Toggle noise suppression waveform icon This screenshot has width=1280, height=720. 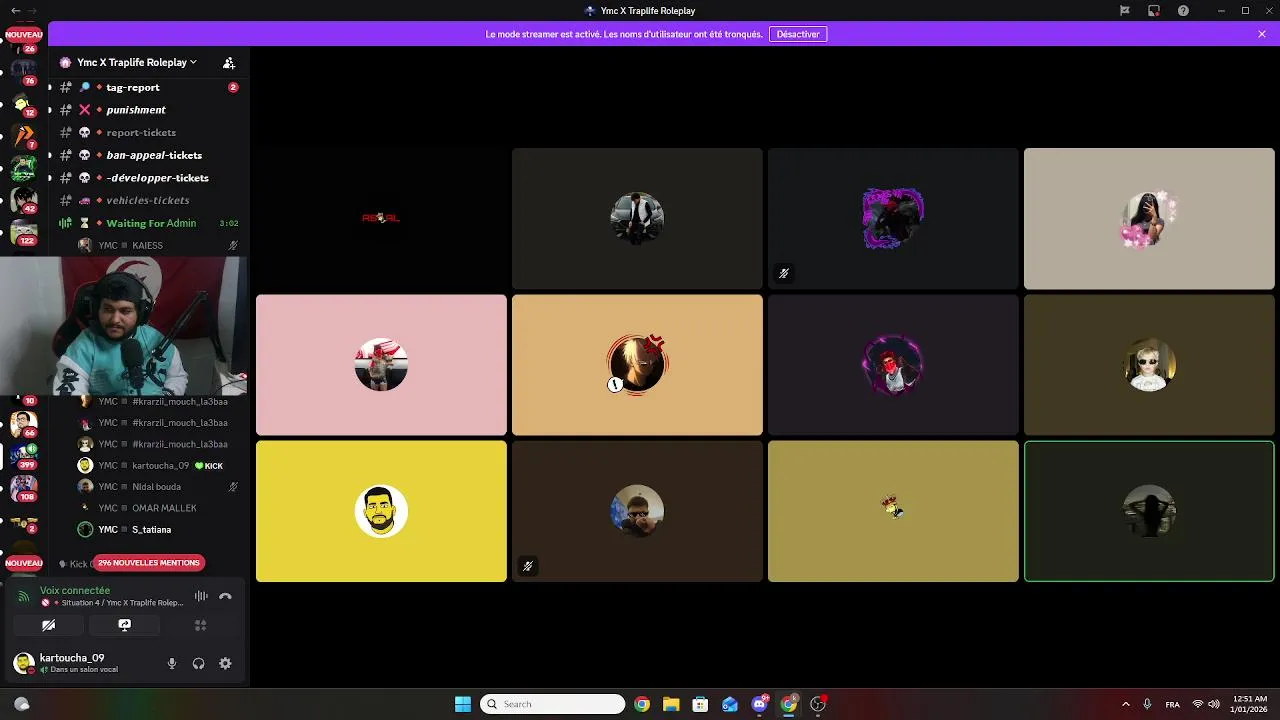point(201,596)
